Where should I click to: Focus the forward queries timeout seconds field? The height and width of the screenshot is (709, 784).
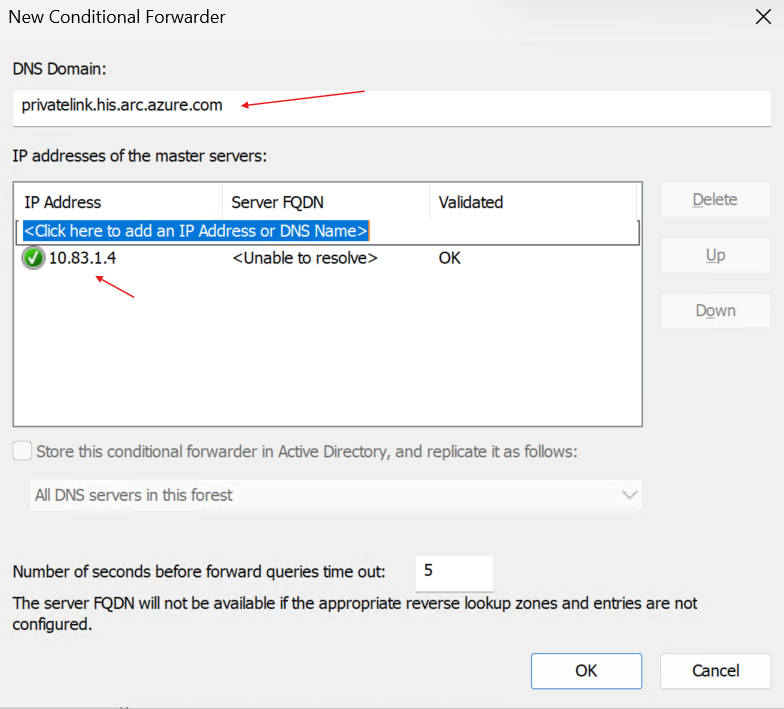(x=454, y=572)
